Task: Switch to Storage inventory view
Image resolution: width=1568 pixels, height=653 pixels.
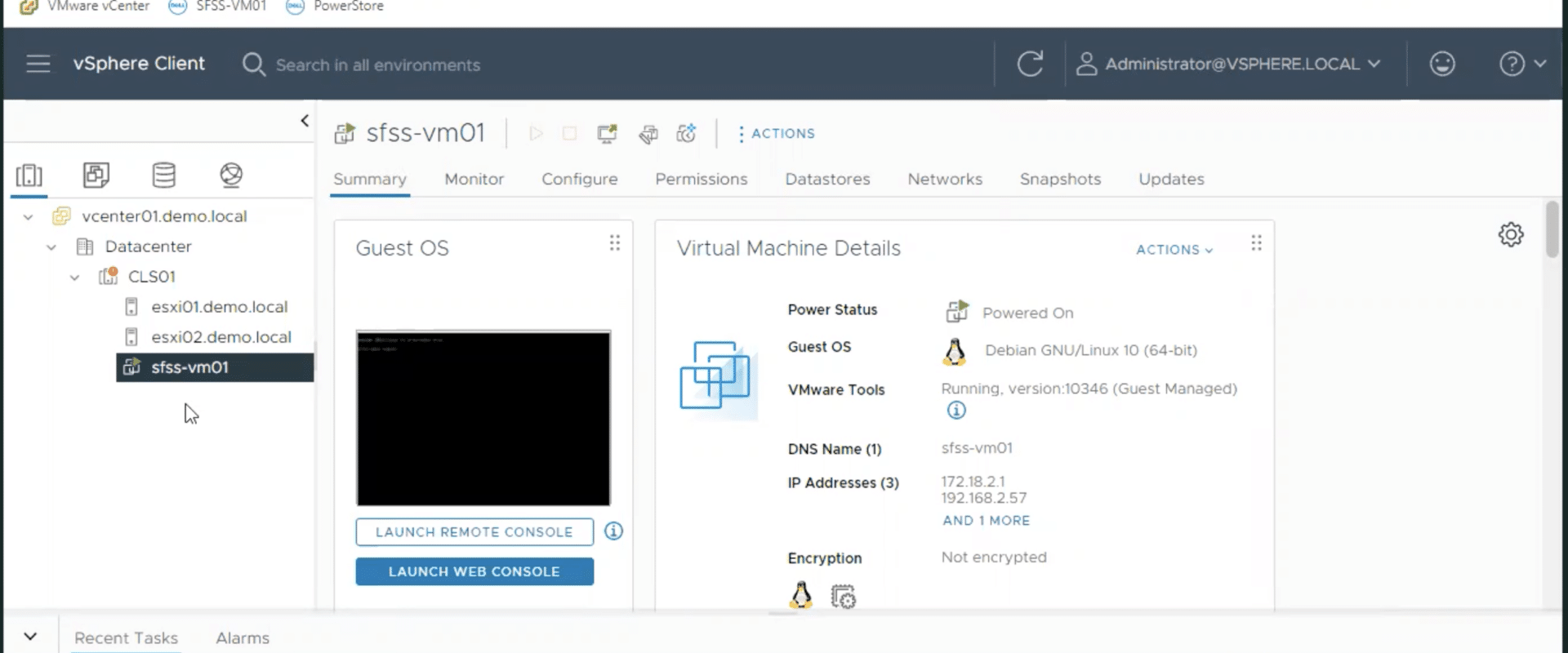Action: (x=164, y=175)
